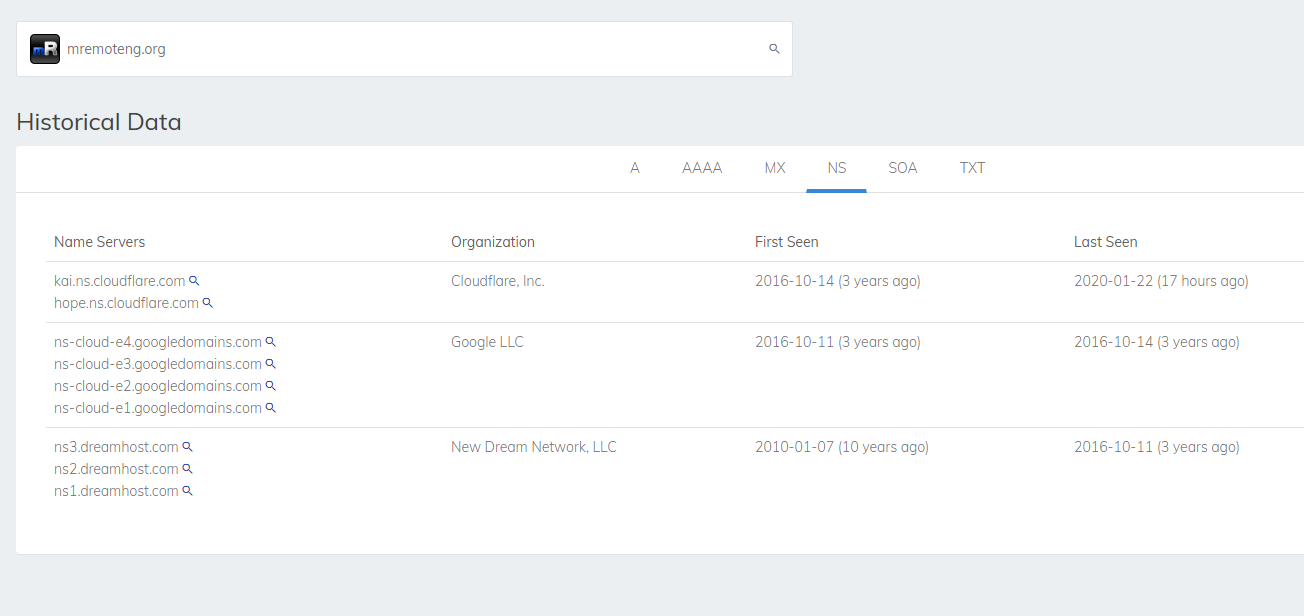Screen dimensions: 1304x616
Task: Open the MX historical data tab
Action: pyautogui.click(x=775, y=168)
